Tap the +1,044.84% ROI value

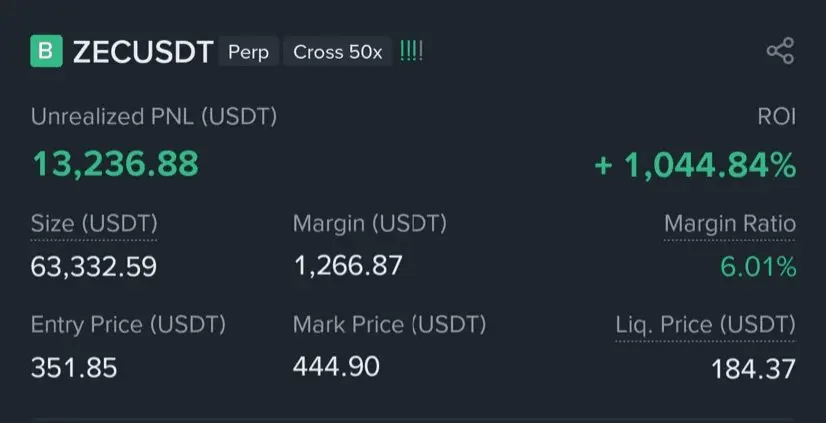pos(695,165)
